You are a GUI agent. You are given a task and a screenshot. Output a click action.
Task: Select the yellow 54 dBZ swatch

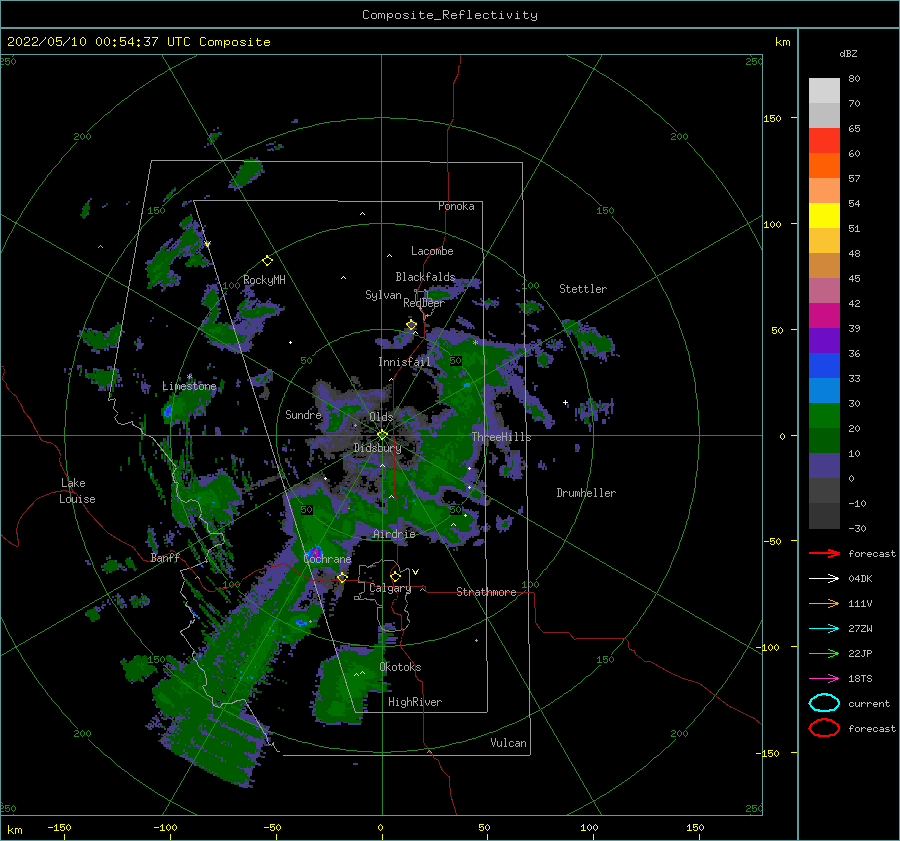point(824,215)
